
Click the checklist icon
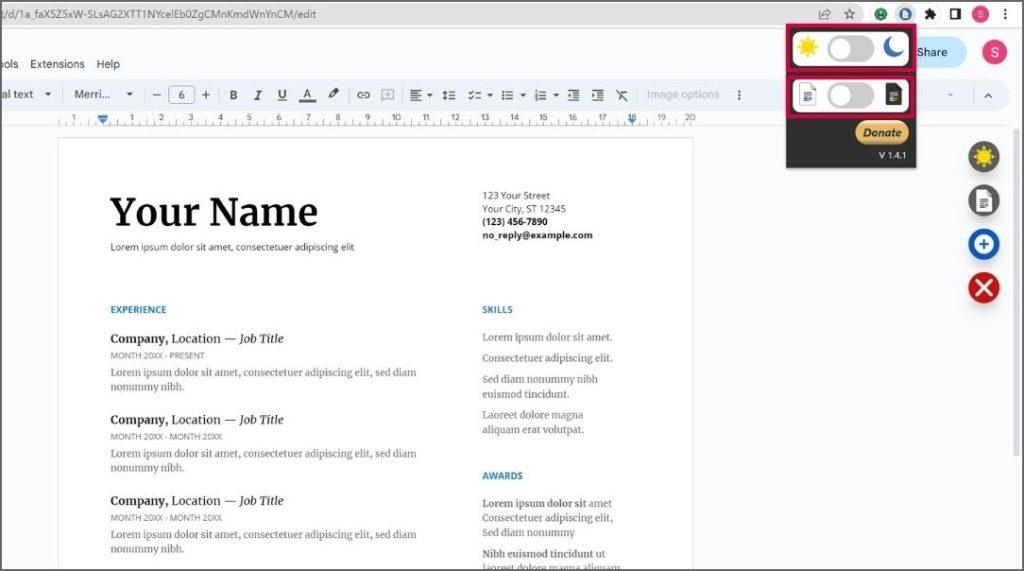tap(474, 95)
